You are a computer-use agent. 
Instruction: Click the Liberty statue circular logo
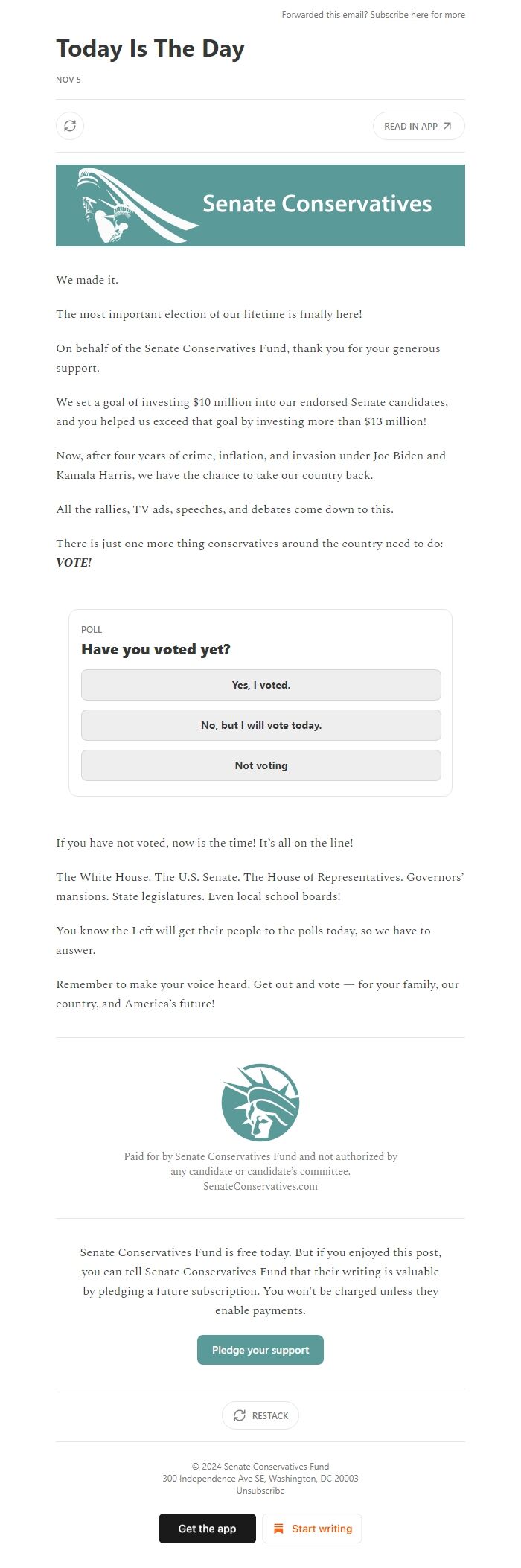[x=260, y=1104]
